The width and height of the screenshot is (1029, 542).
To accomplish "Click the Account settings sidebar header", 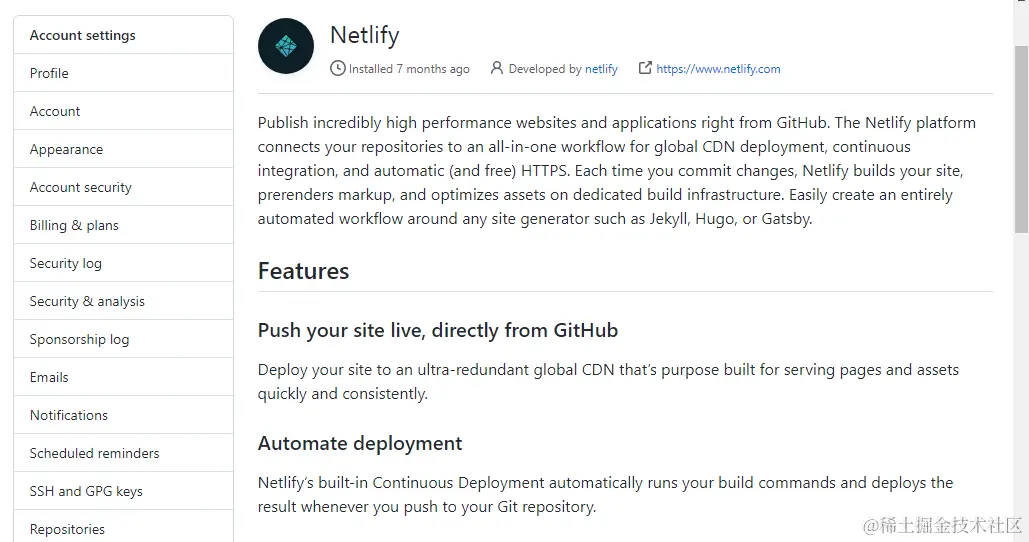I will [x=123, y=35].
